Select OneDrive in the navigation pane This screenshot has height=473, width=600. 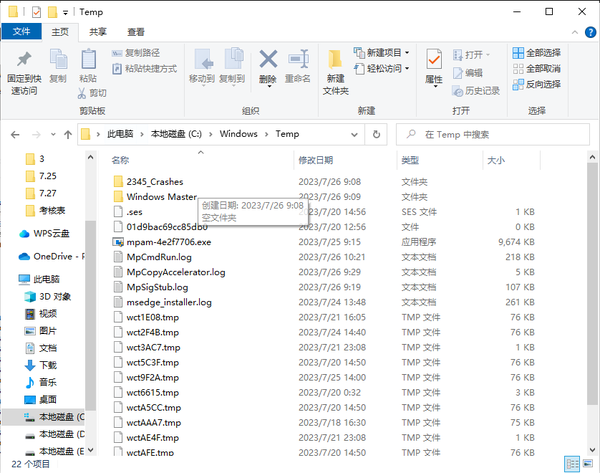point(52,256)
